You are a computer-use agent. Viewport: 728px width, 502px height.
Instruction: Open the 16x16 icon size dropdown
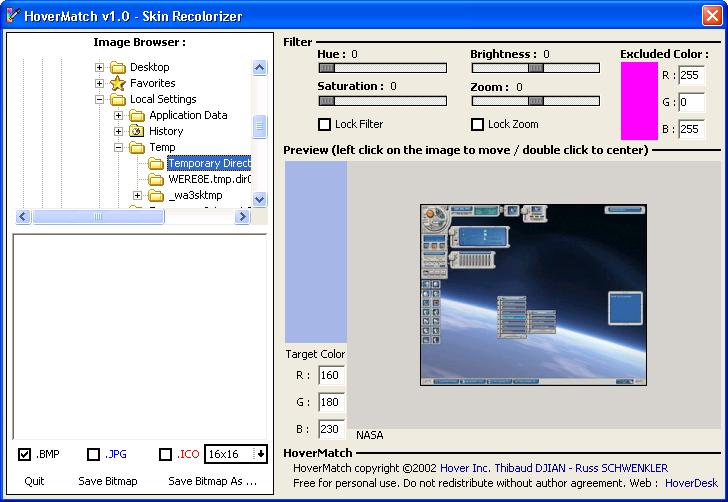point(261,454)
